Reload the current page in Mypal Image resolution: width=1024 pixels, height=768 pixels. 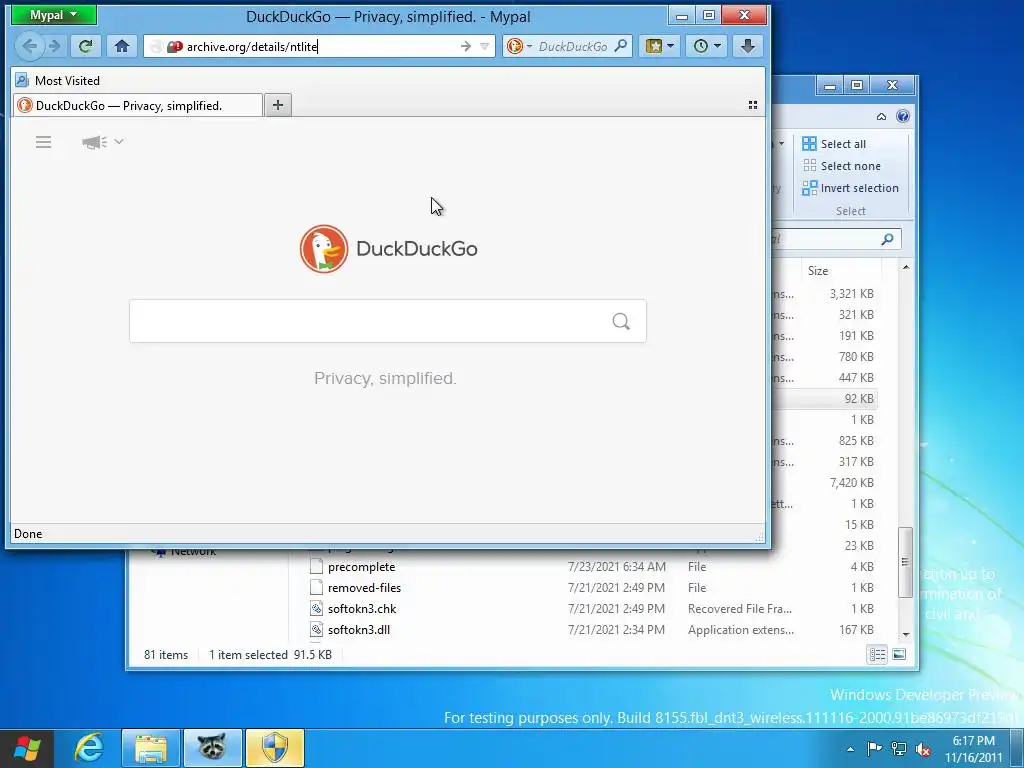click(86, 46)
